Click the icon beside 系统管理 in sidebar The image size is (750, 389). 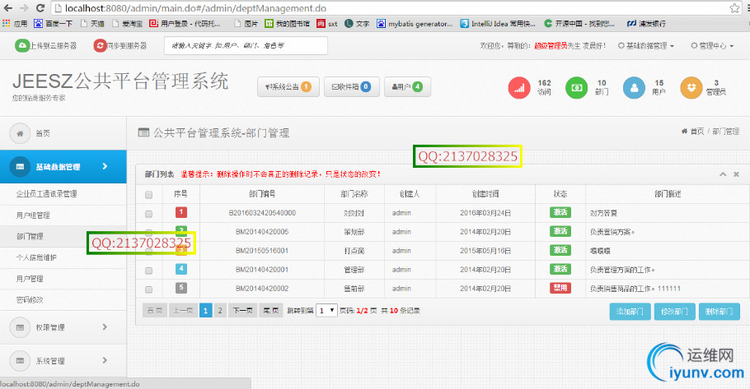[20, 361]
